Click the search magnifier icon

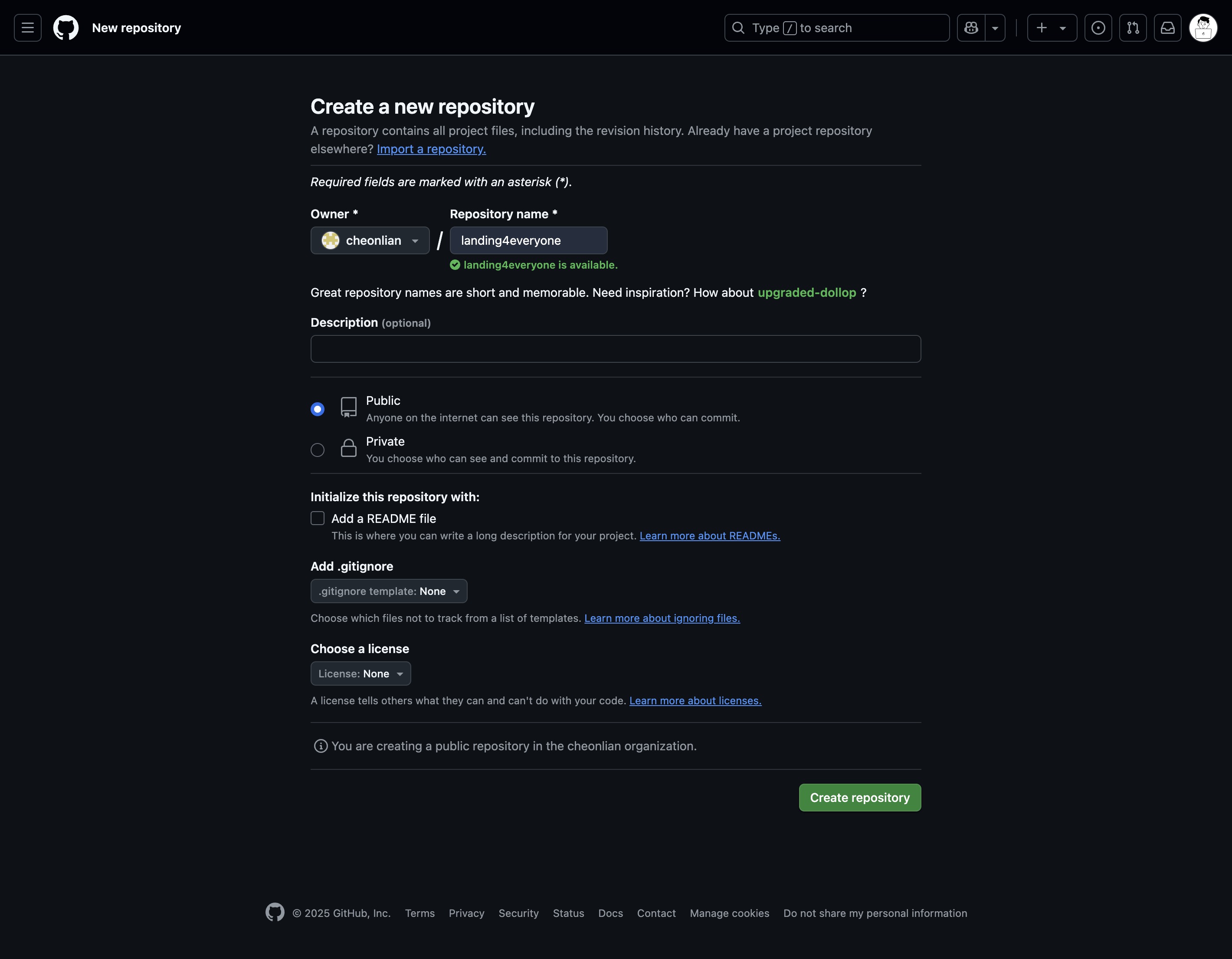click(x=738, y=28)
